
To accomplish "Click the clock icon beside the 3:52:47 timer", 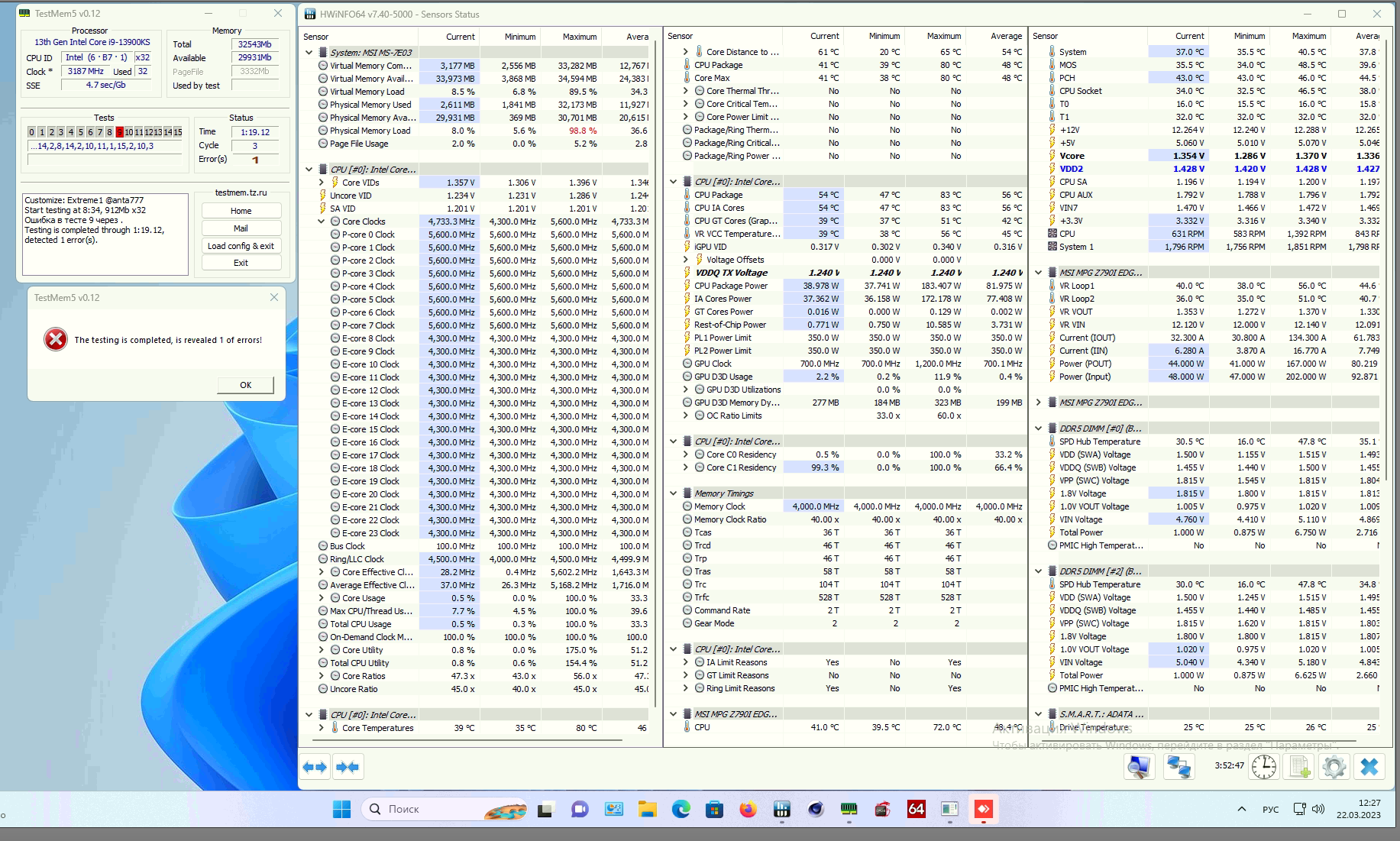I will [x=1264, y=766].
